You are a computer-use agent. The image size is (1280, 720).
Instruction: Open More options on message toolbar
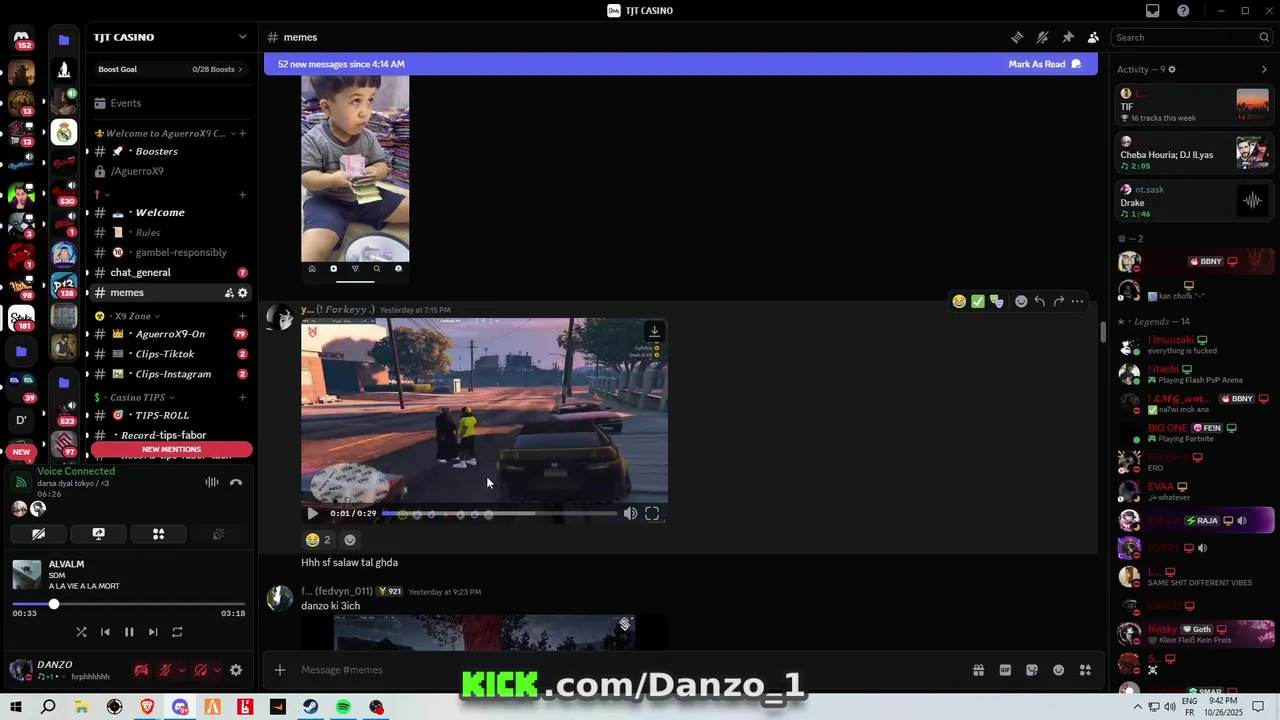point(1077,301)
